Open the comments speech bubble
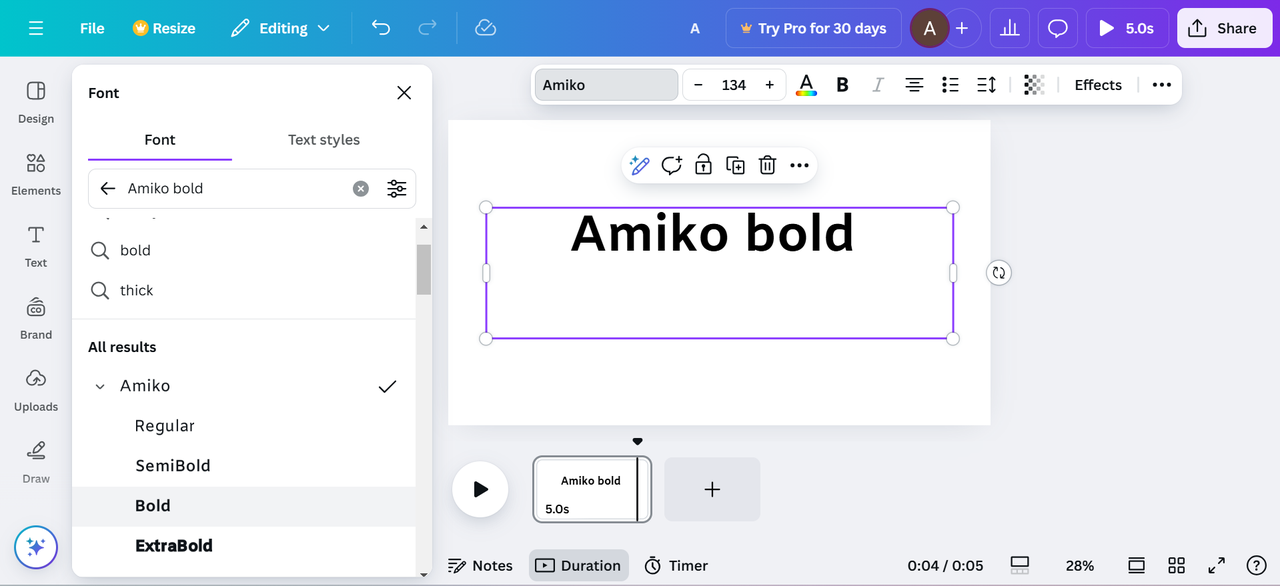The image size is (1280, 586). tap(1058, 28)
